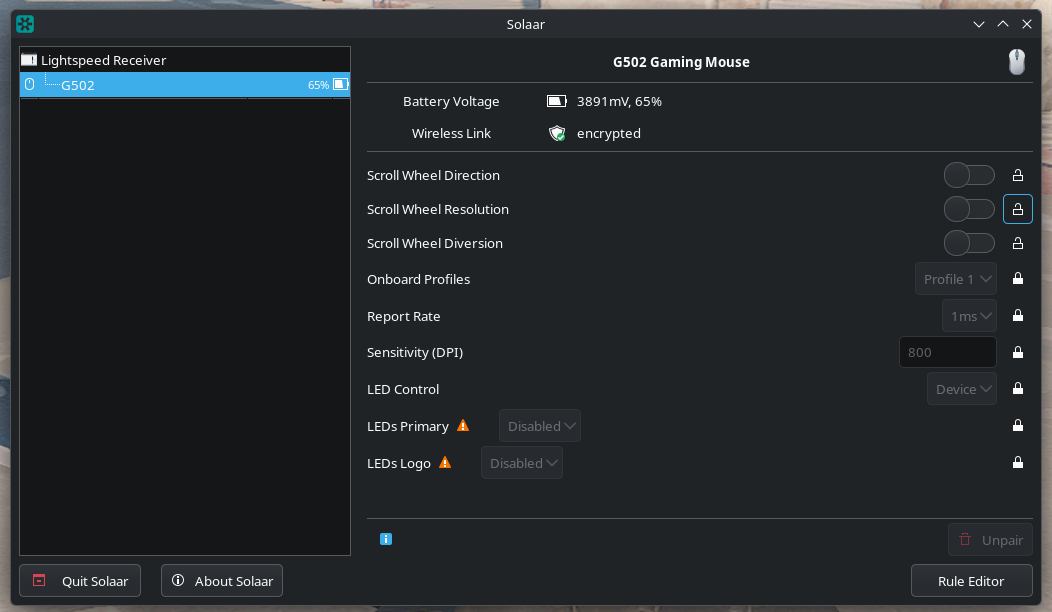Click the lock icon next to Onboard Profiles
The width and height of the screenshot is (1052, 612).
[1018, 279]
